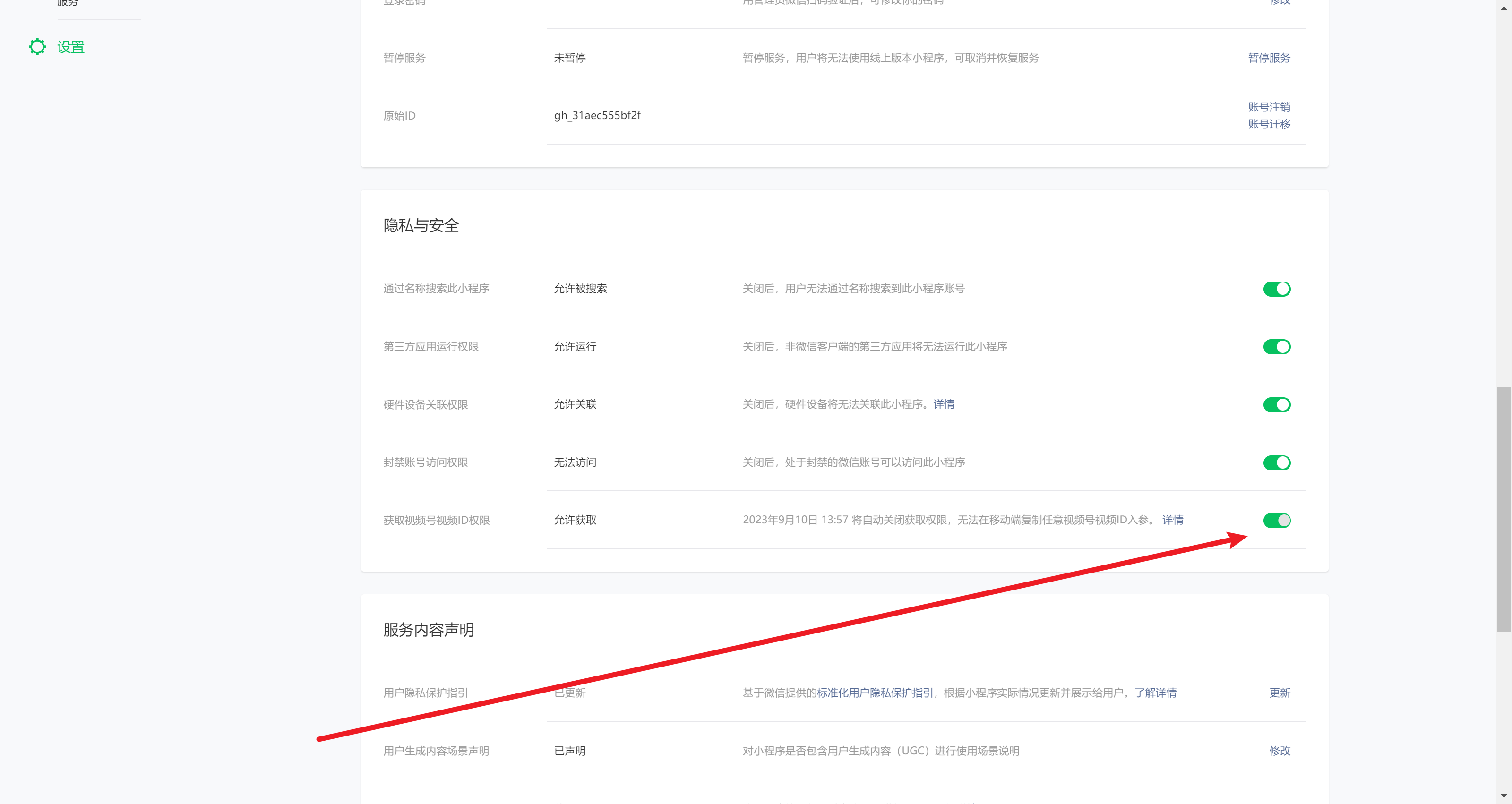Image resolution: width=1512 pixels, height=804 pixels.
Task: Switch off 获取视频号视频ID权限 toggle
Action: [1276, 520]
